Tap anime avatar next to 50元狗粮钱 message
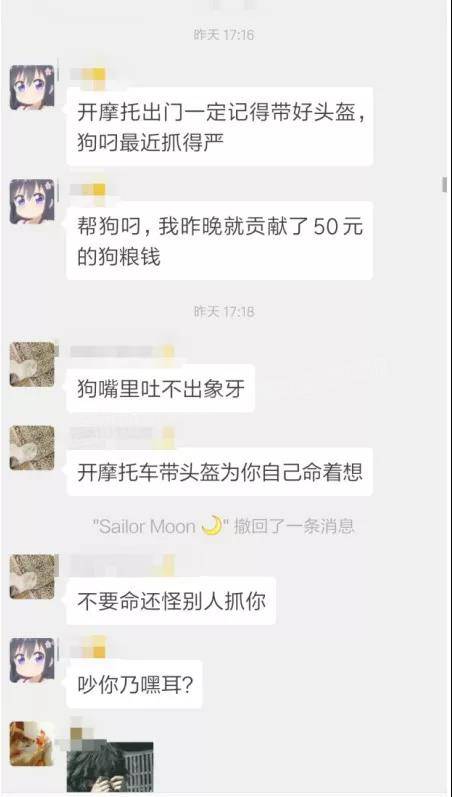Viewport: 452px width, 797px height. pos(32,201)
